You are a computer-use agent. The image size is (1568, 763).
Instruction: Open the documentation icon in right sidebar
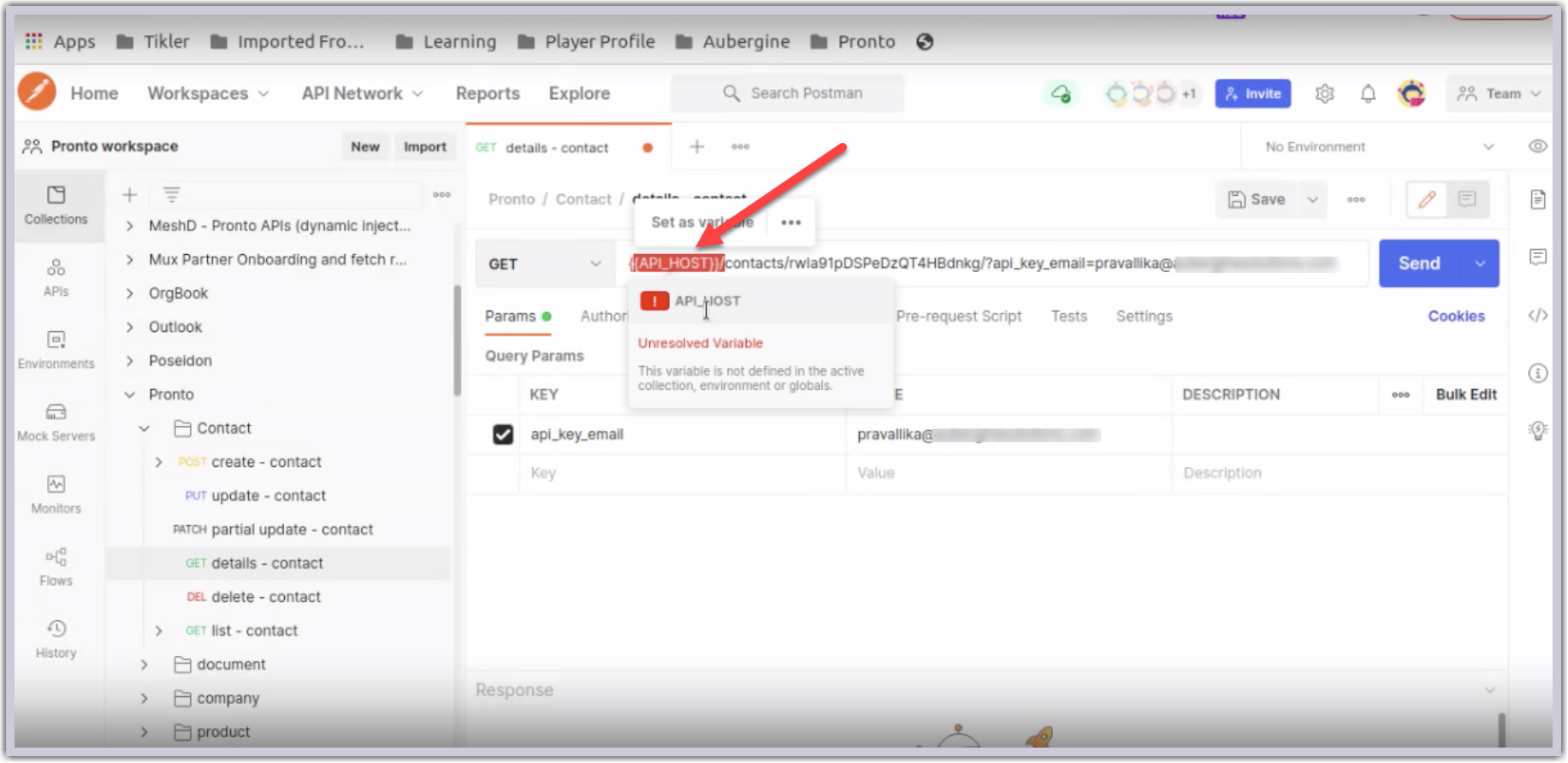point(1538,199)
